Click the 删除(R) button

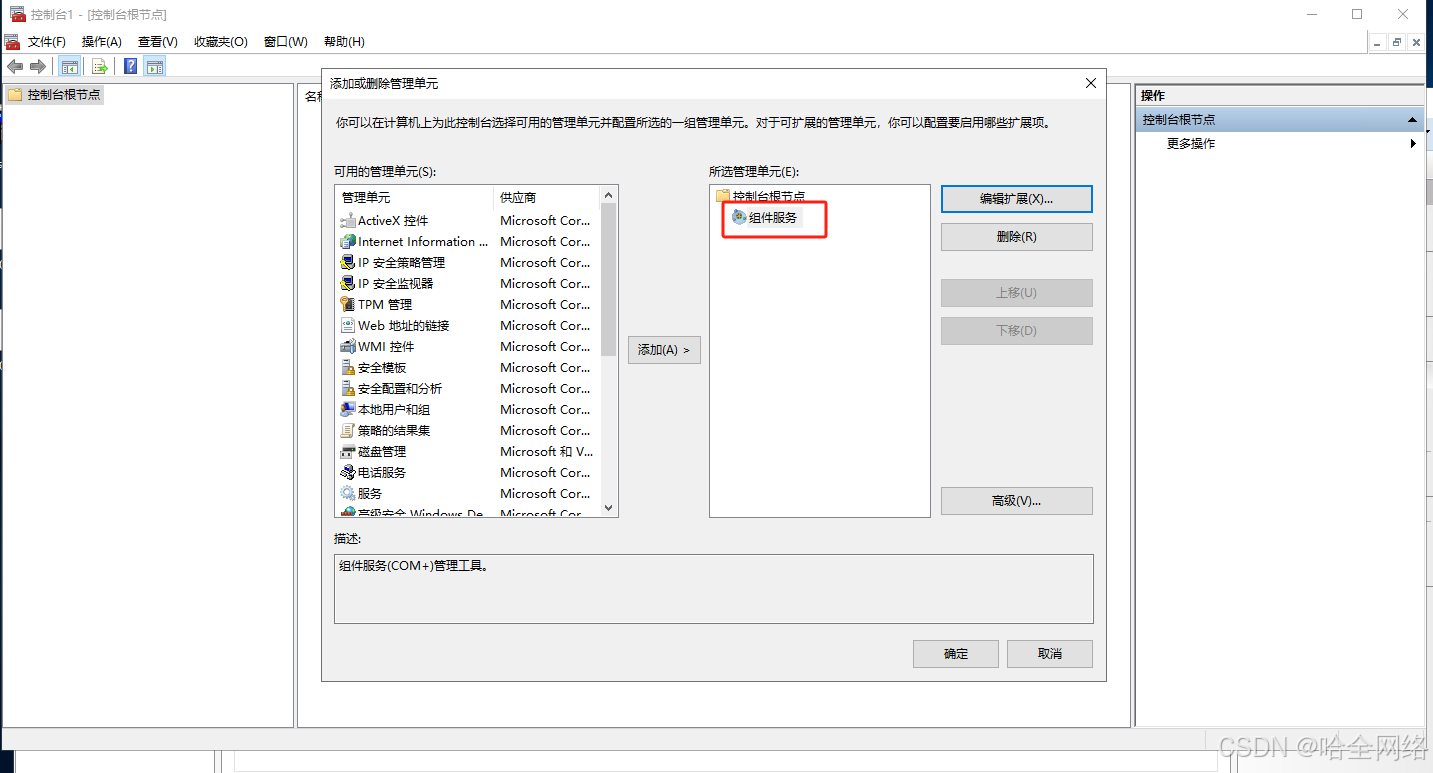click(1017, 237)
